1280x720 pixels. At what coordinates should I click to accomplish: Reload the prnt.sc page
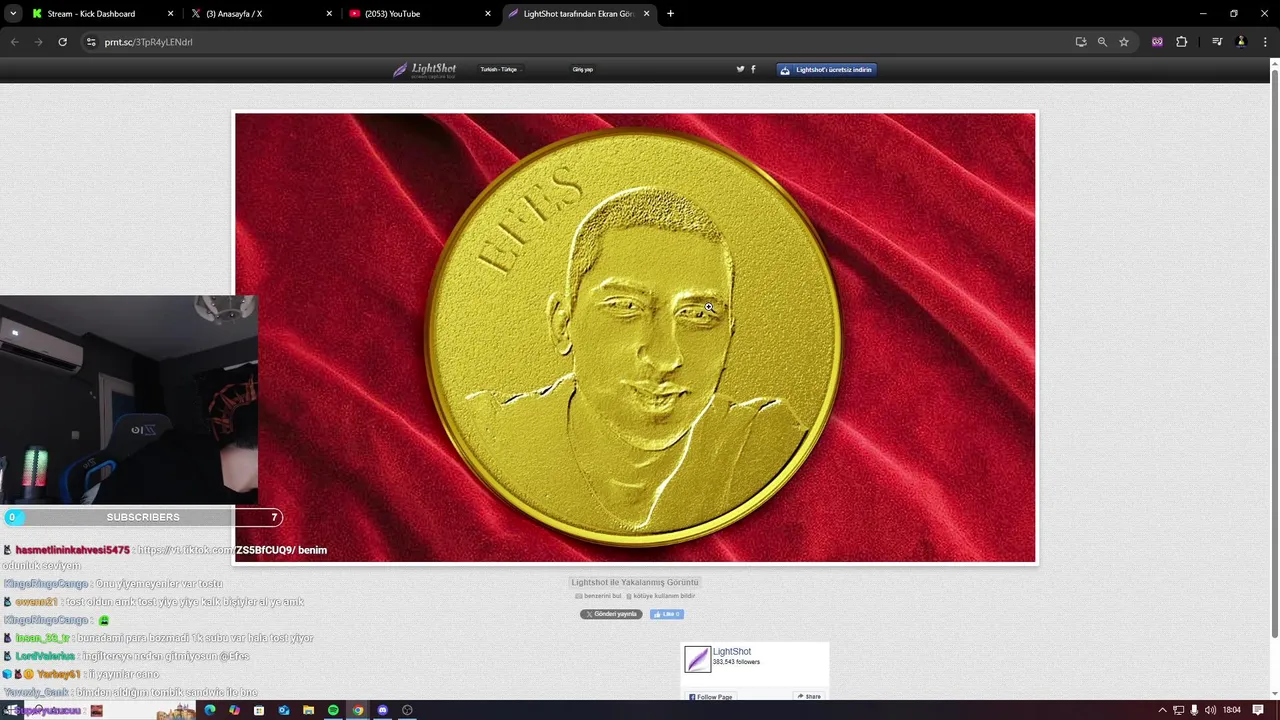(62, 42)
